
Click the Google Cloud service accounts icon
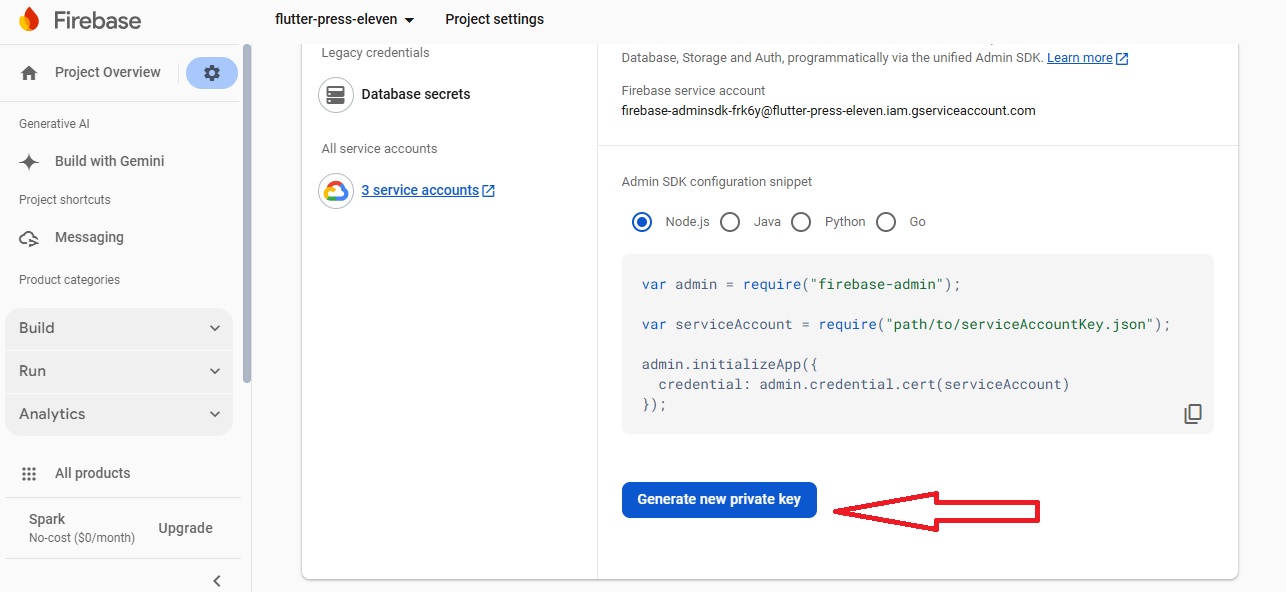click(336, 190)
